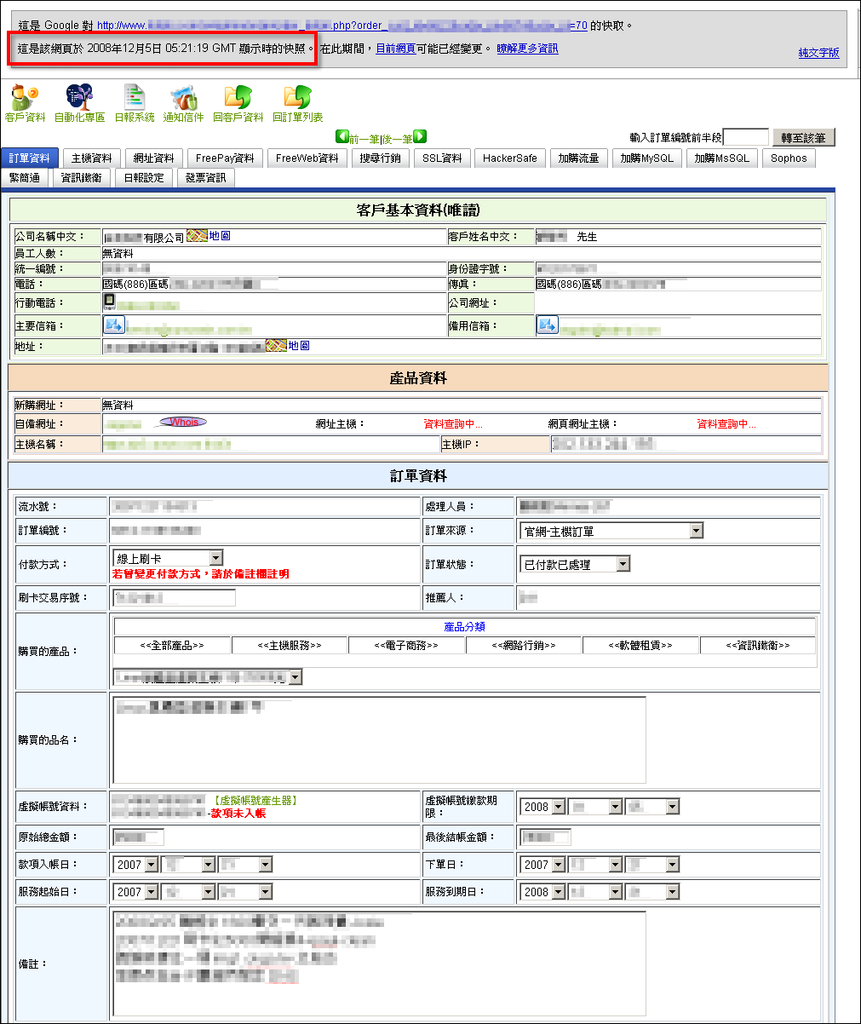Go to the 自動化專區 icon
Viewport: 861px width, 1024px height.
(79, 103)
